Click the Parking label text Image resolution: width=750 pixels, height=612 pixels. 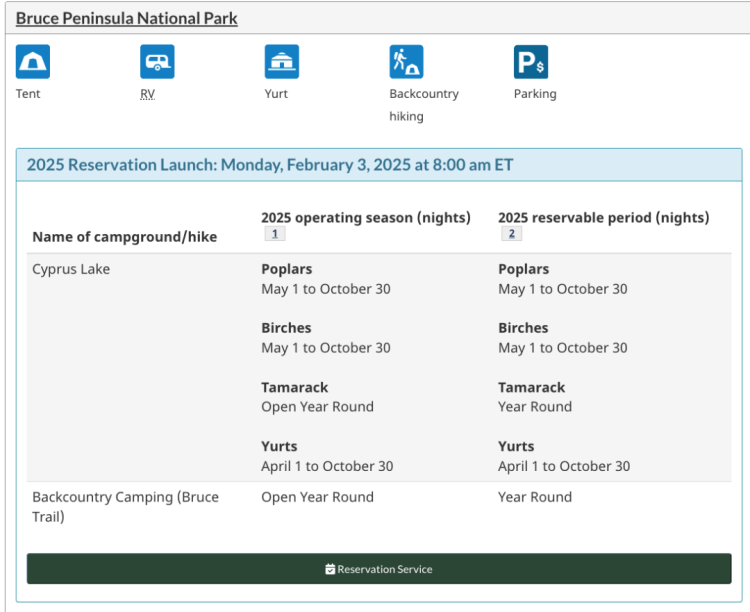[x=535, y=94]
